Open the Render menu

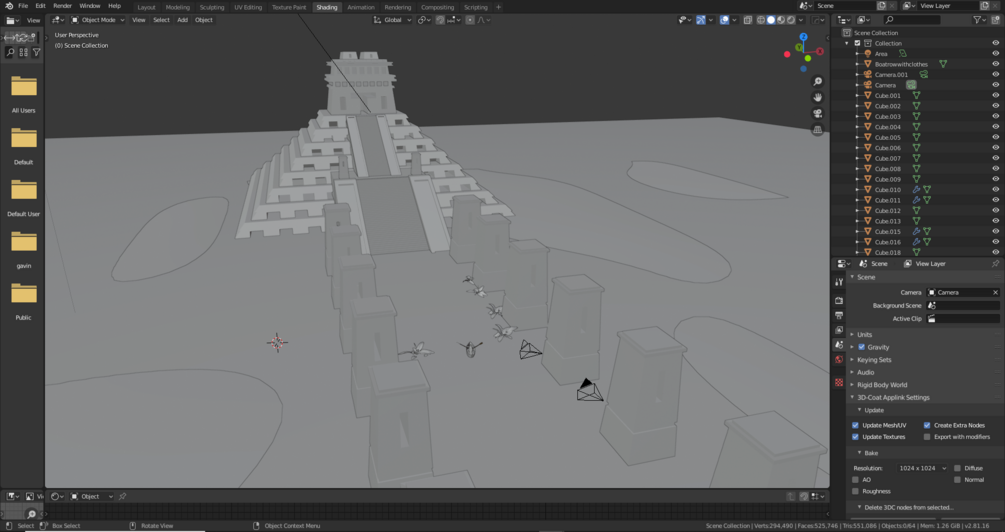(x=62, y=6)
